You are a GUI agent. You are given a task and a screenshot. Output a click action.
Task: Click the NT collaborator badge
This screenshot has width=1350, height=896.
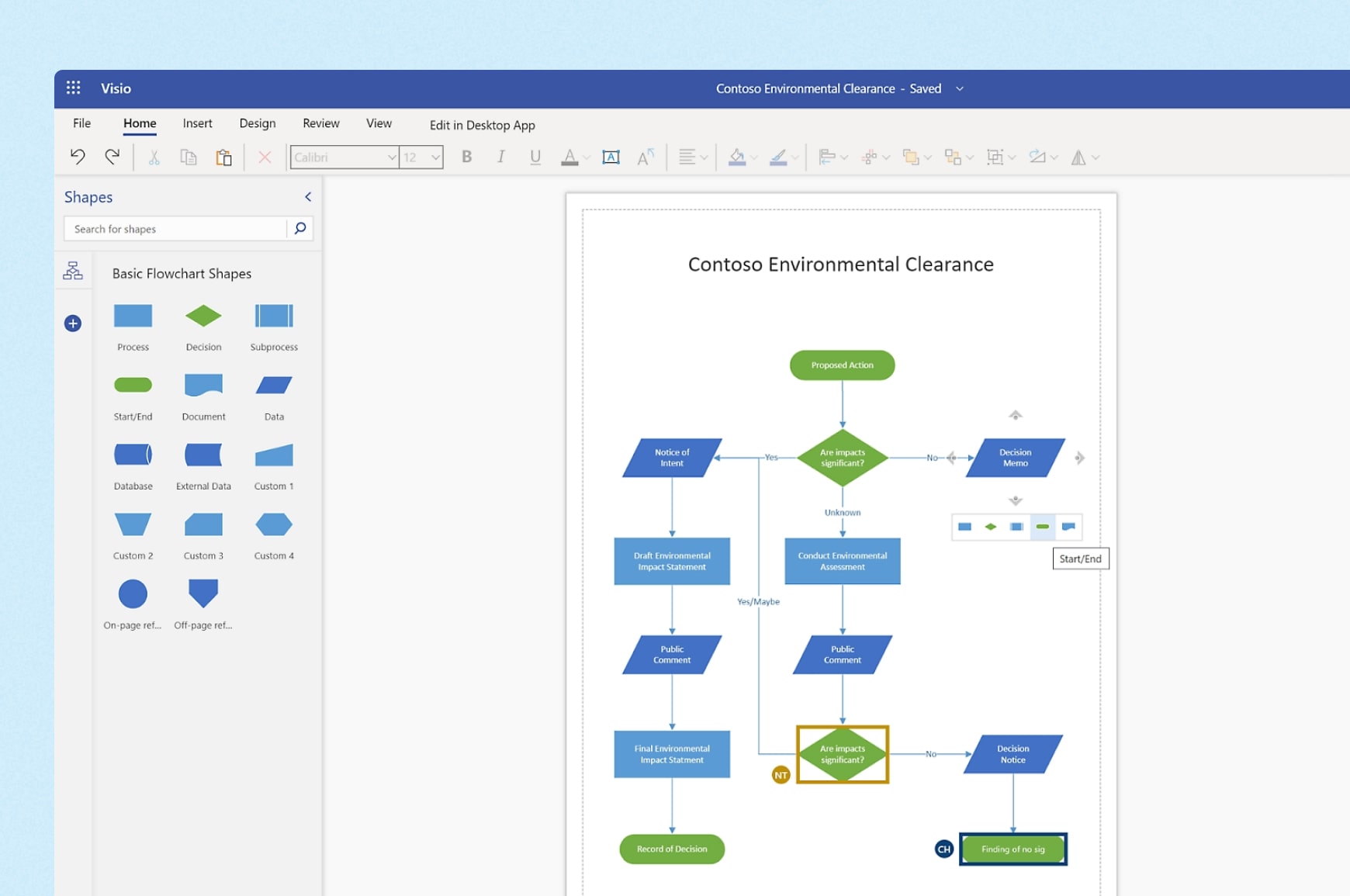(781, 775)
